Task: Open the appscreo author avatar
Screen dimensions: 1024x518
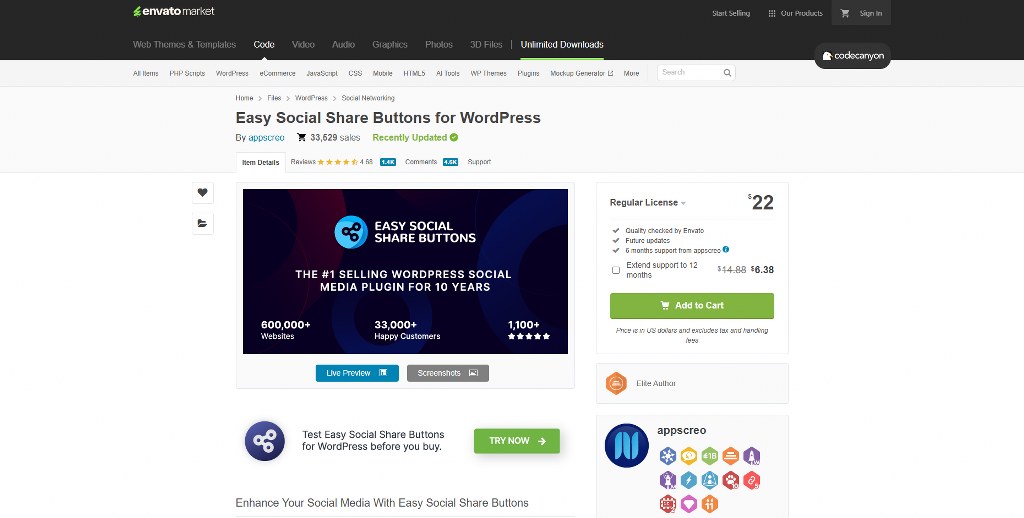Action: [627, 445]
